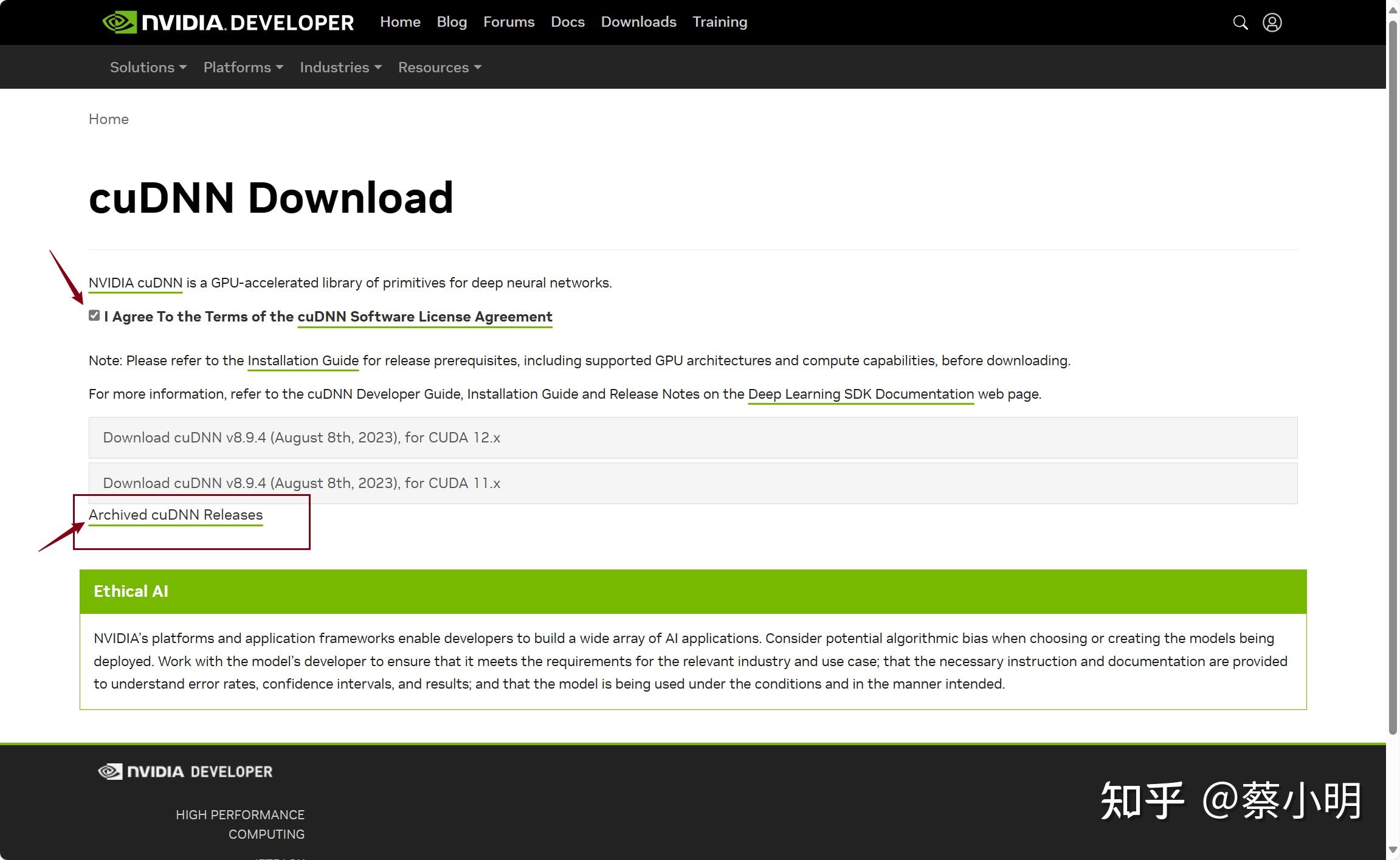The width and height of the screenshot is (1400, 860).
Task: Click the Ethical AI section heading
Action: [x=131, y=591]
